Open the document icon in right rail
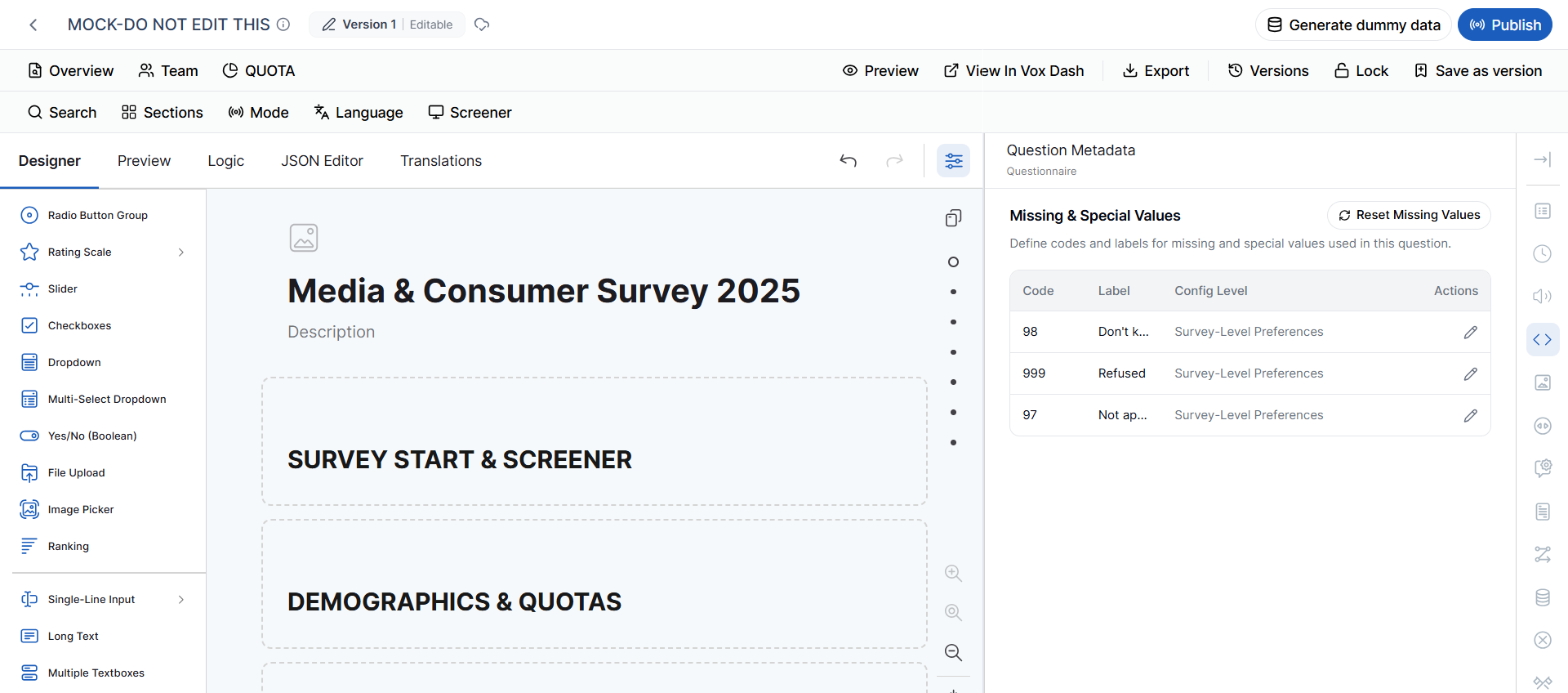 point(1543,512)
